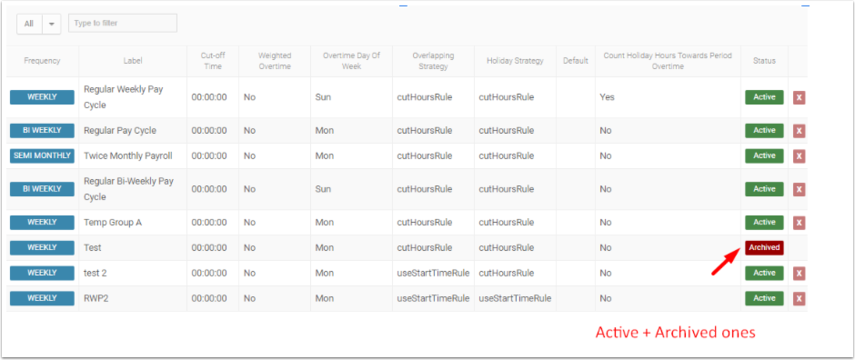Screen dimensions: 855x360
Task: Sort by Weighted Overtime column header
Action: [x=274, y=61]
